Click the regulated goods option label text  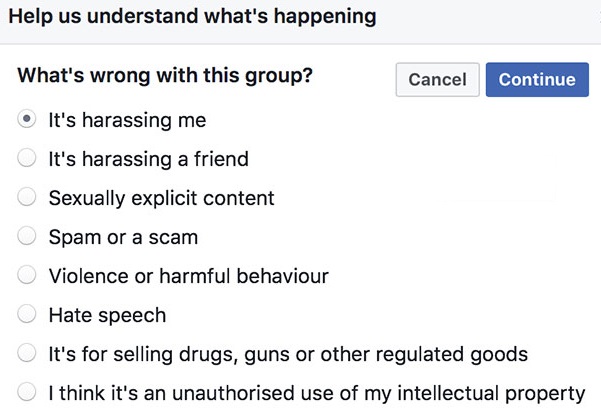pyautogui.click(x=288, y=355)
